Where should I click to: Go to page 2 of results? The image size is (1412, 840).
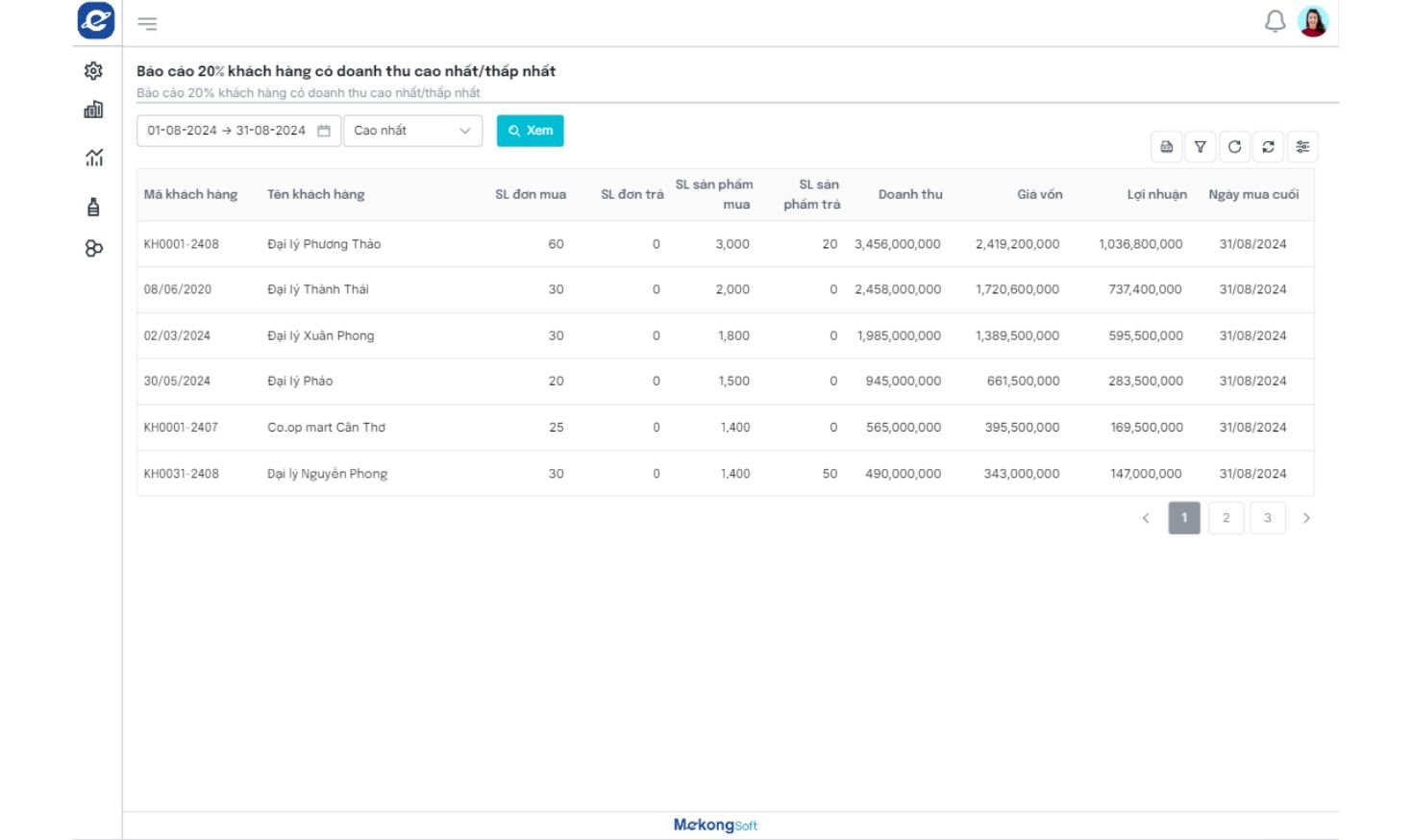tap(1226, 518)
